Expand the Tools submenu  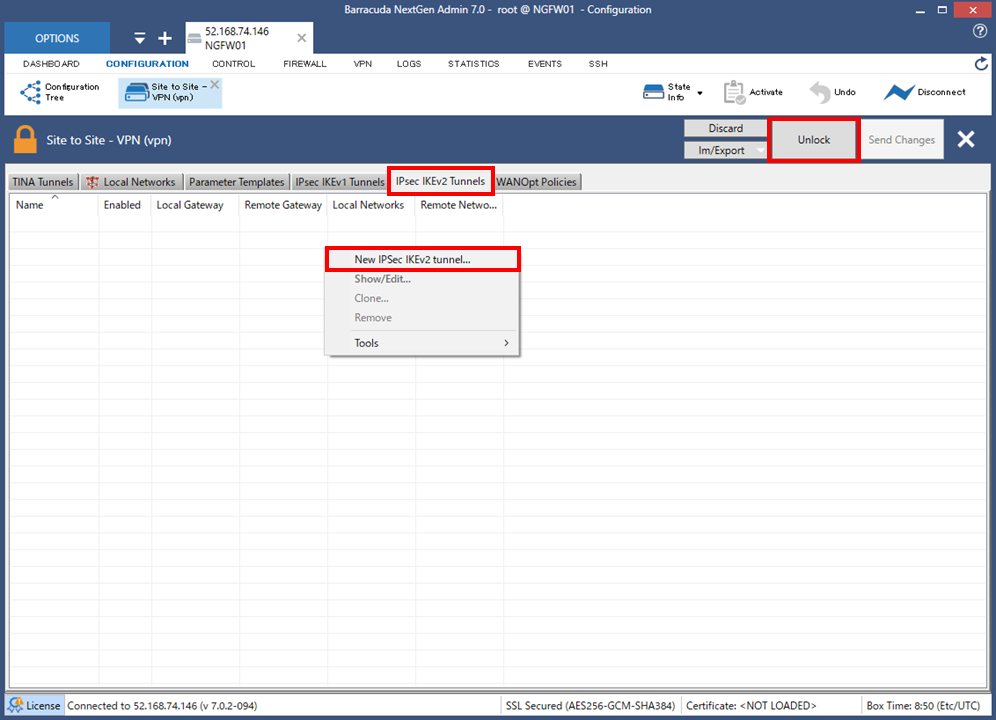point(422,343)
